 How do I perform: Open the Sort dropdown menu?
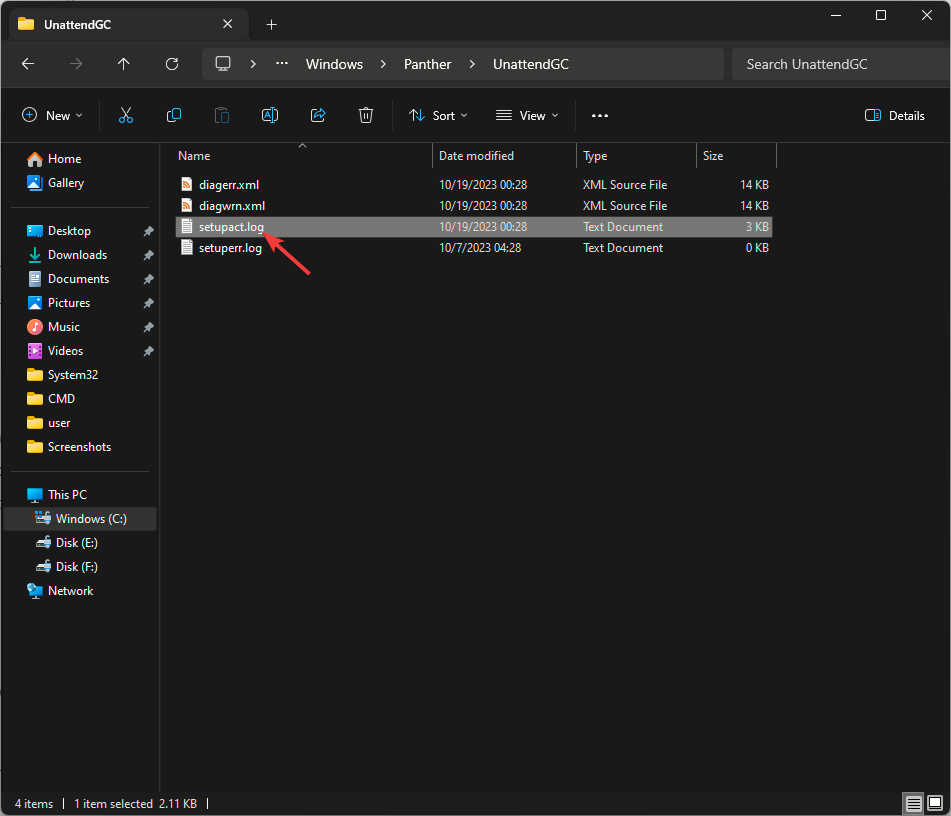point(438,116)
